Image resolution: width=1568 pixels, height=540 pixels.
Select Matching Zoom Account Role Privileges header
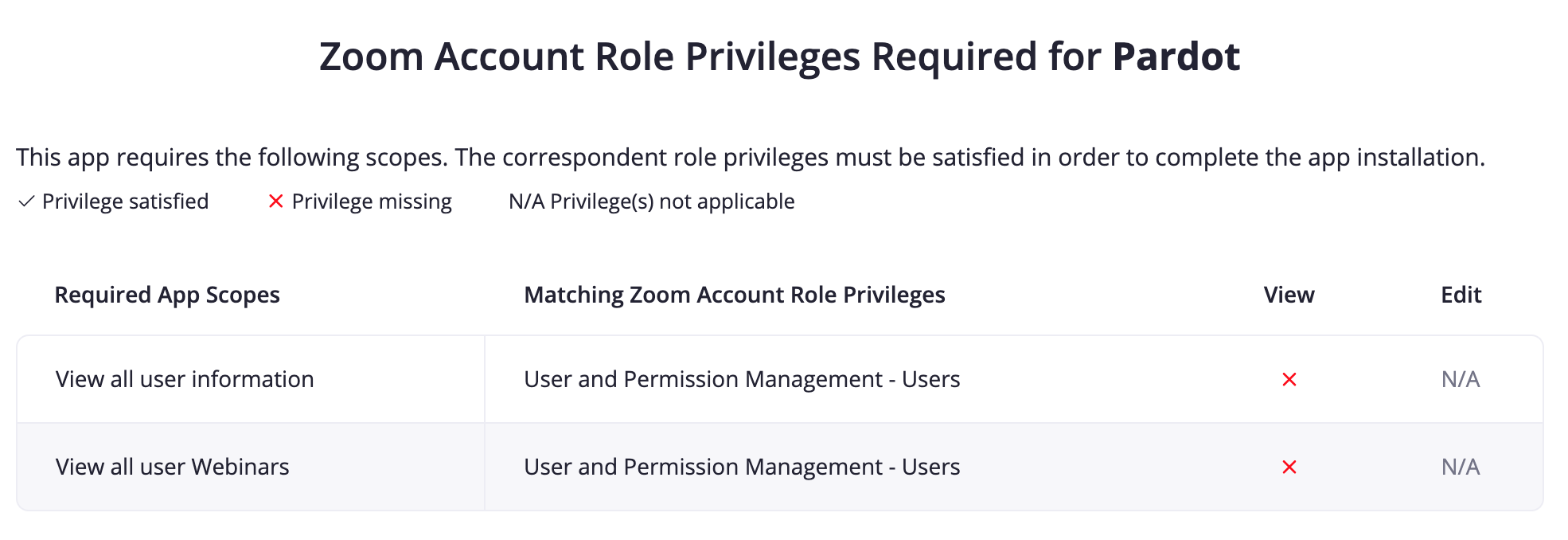pyautogui.click(x=734, y=295)
